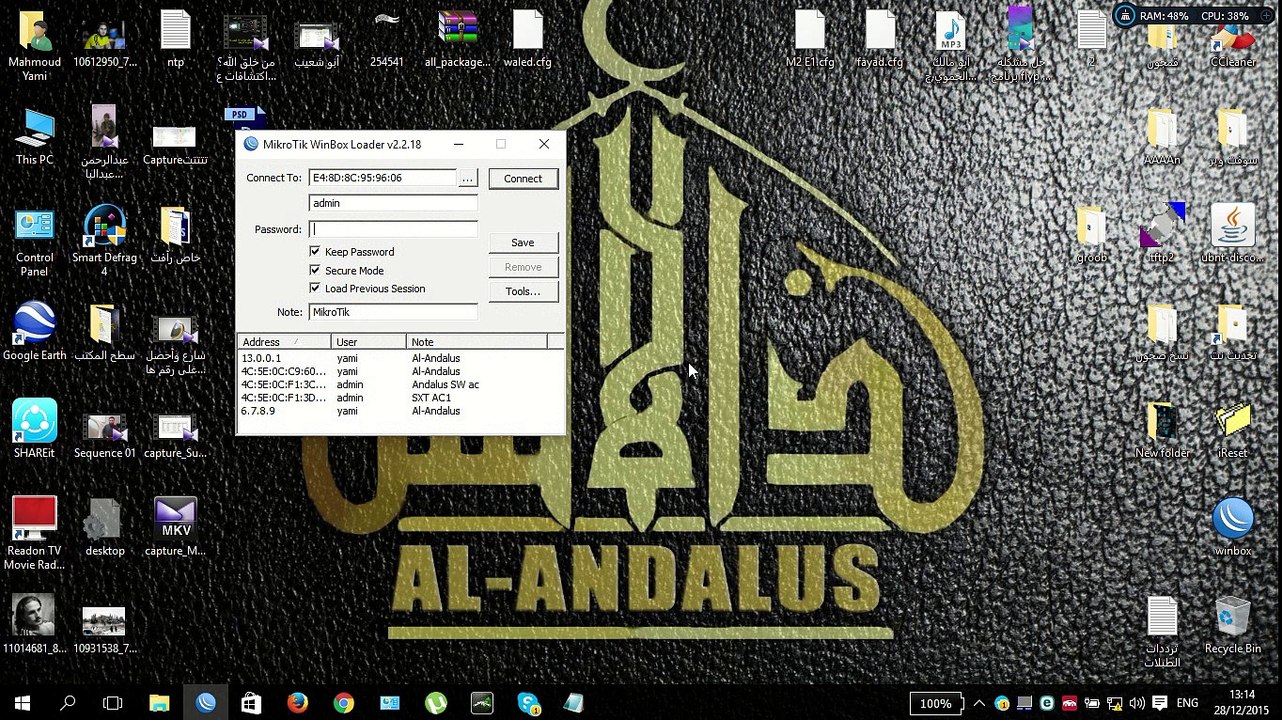Viewport: 1282px width, 720px height.
Task: Tick the Keep Password checkbox
Action: 315,252
